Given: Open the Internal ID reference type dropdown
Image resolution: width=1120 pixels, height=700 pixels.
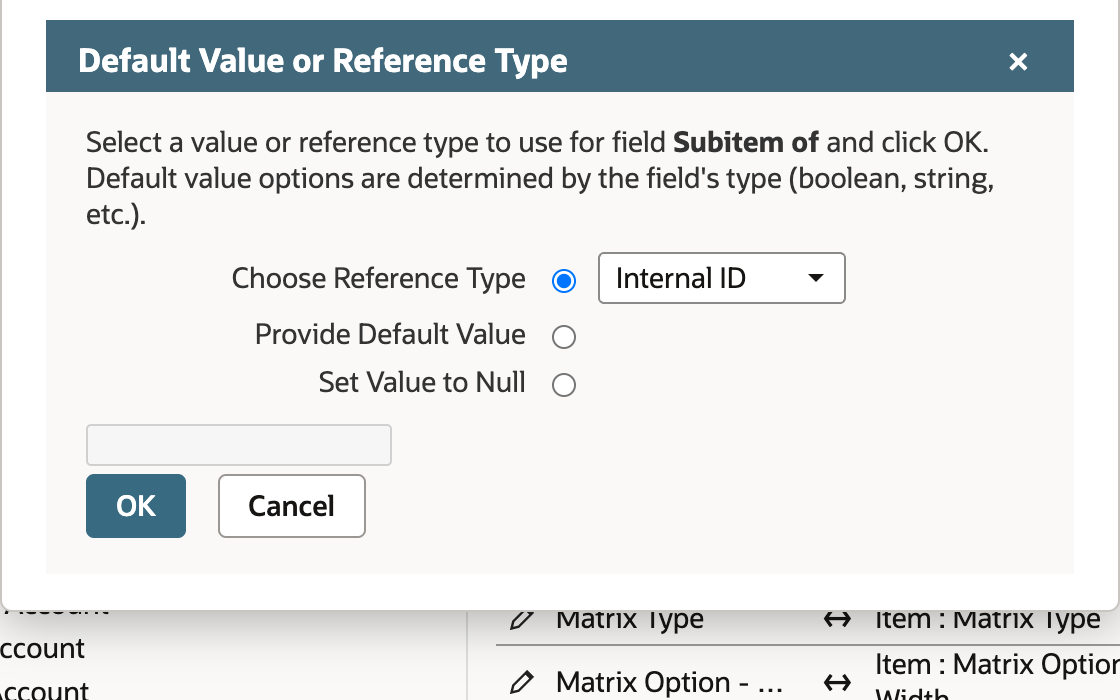Looking at the screenshot, I should pyautogui.click(x=721, y=278).
